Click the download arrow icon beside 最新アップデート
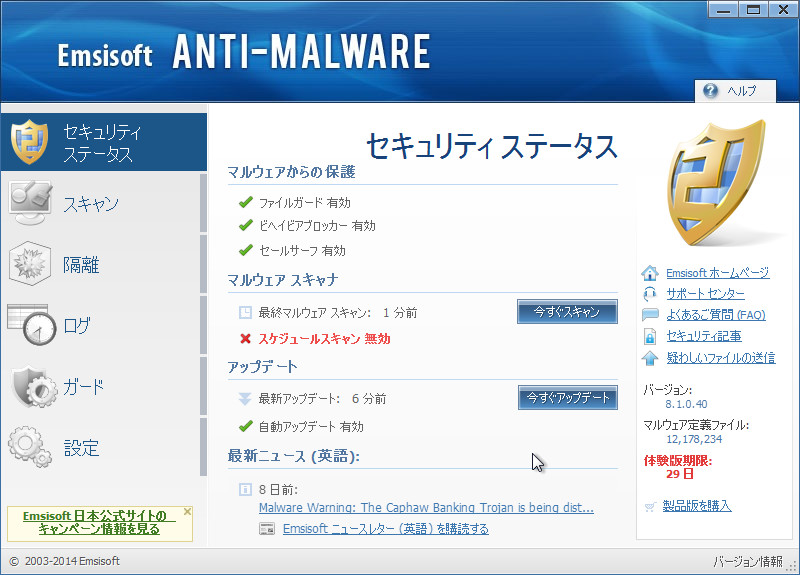Viewport: 800px width, 575px height. tap(245, 398)
